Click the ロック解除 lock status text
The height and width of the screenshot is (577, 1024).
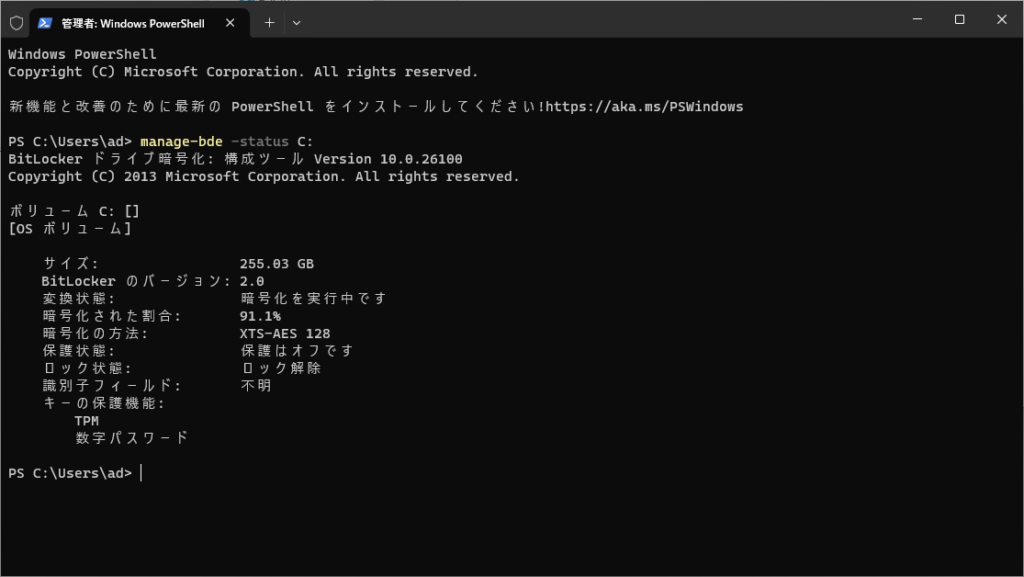[x=271, y=367]
